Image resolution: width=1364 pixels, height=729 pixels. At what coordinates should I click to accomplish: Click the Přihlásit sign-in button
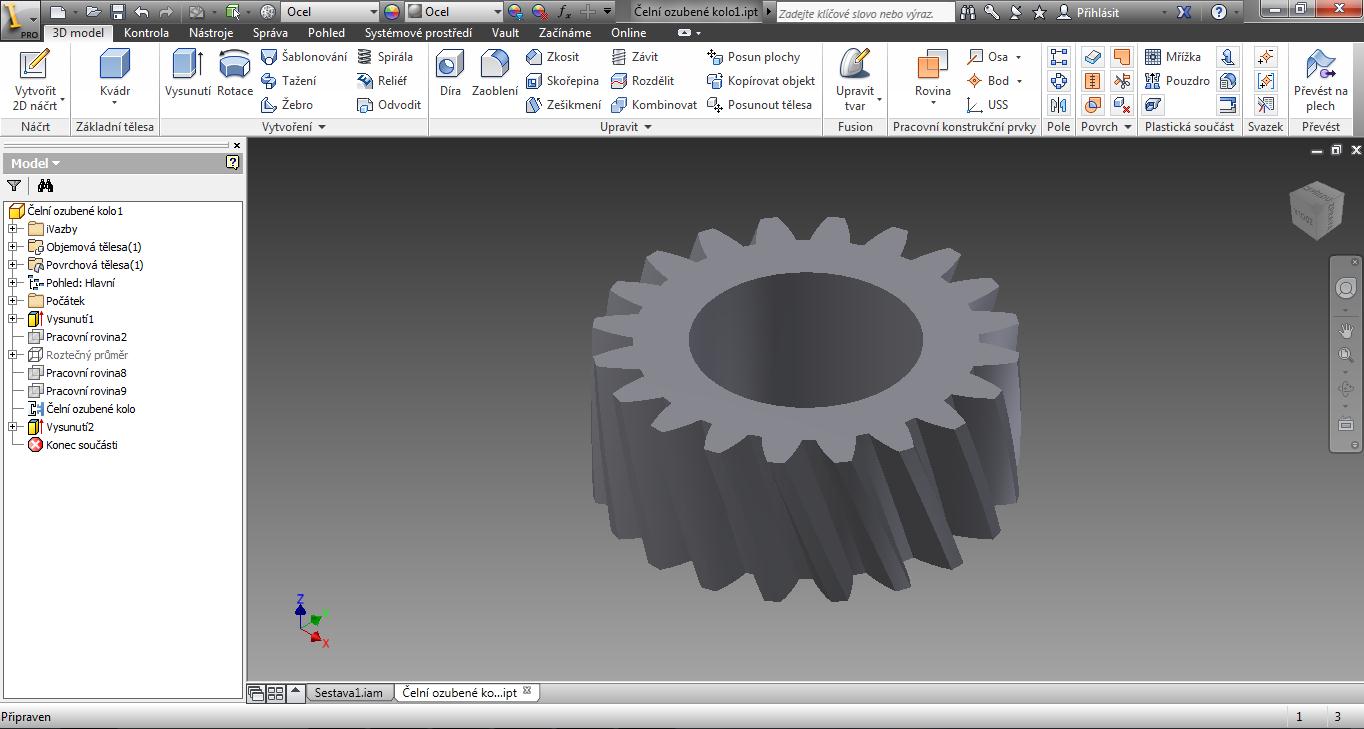tap(1088, 12)
